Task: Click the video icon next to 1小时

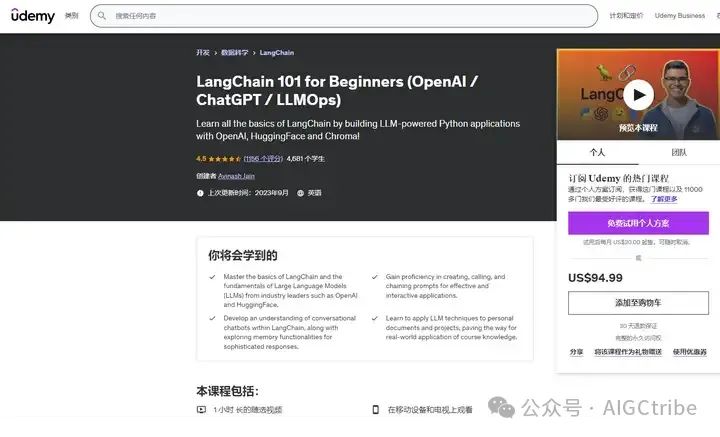Action: point(201,409)
